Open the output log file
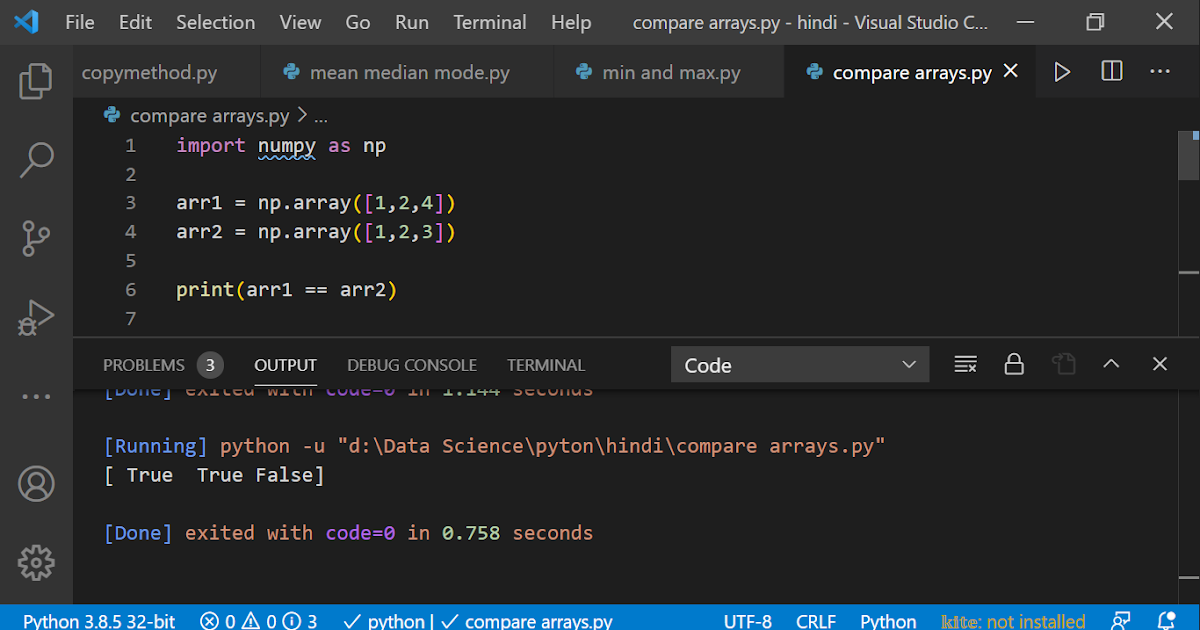The height and width of the screenshot is (630, 1200). click(x=1063, y=364)
